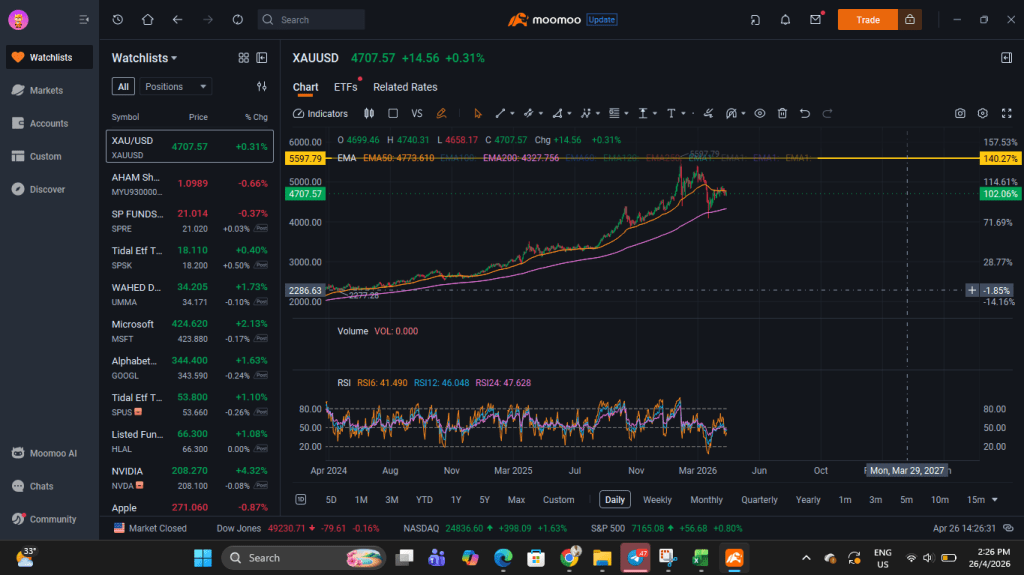This screenshot has width=1024, height=575.
Task: Select the Fibonacci retracement tool
Action: pyautogui.click(x=614, y=114)
